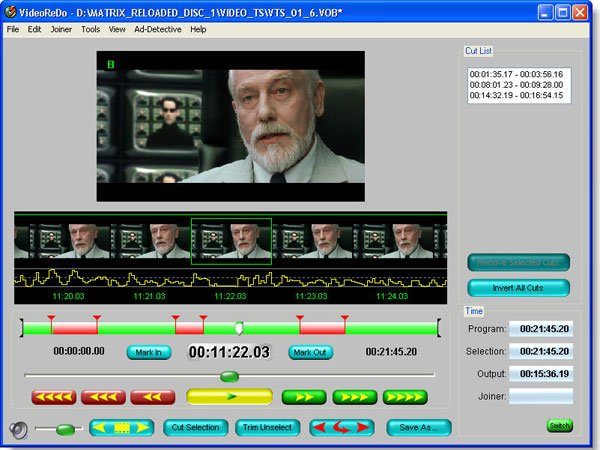Click the green seek slider knob

[230, 377]
